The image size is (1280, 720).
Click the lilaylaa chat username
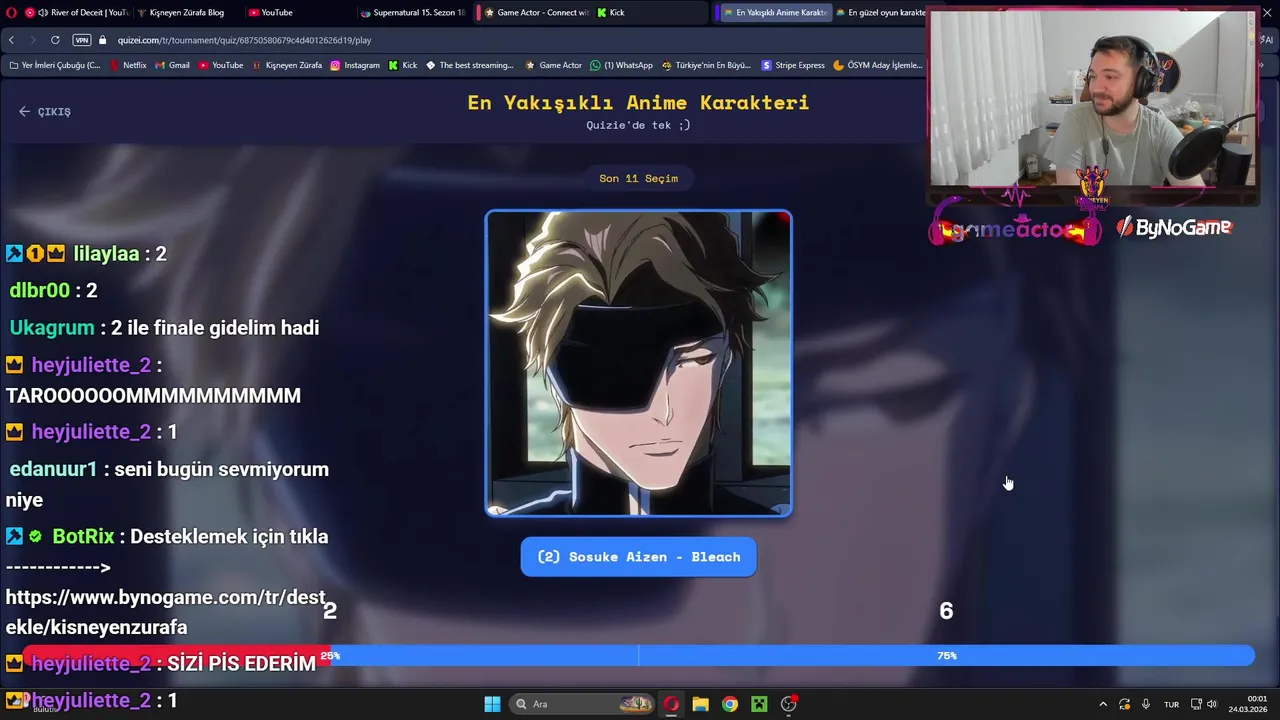[106, 254]
